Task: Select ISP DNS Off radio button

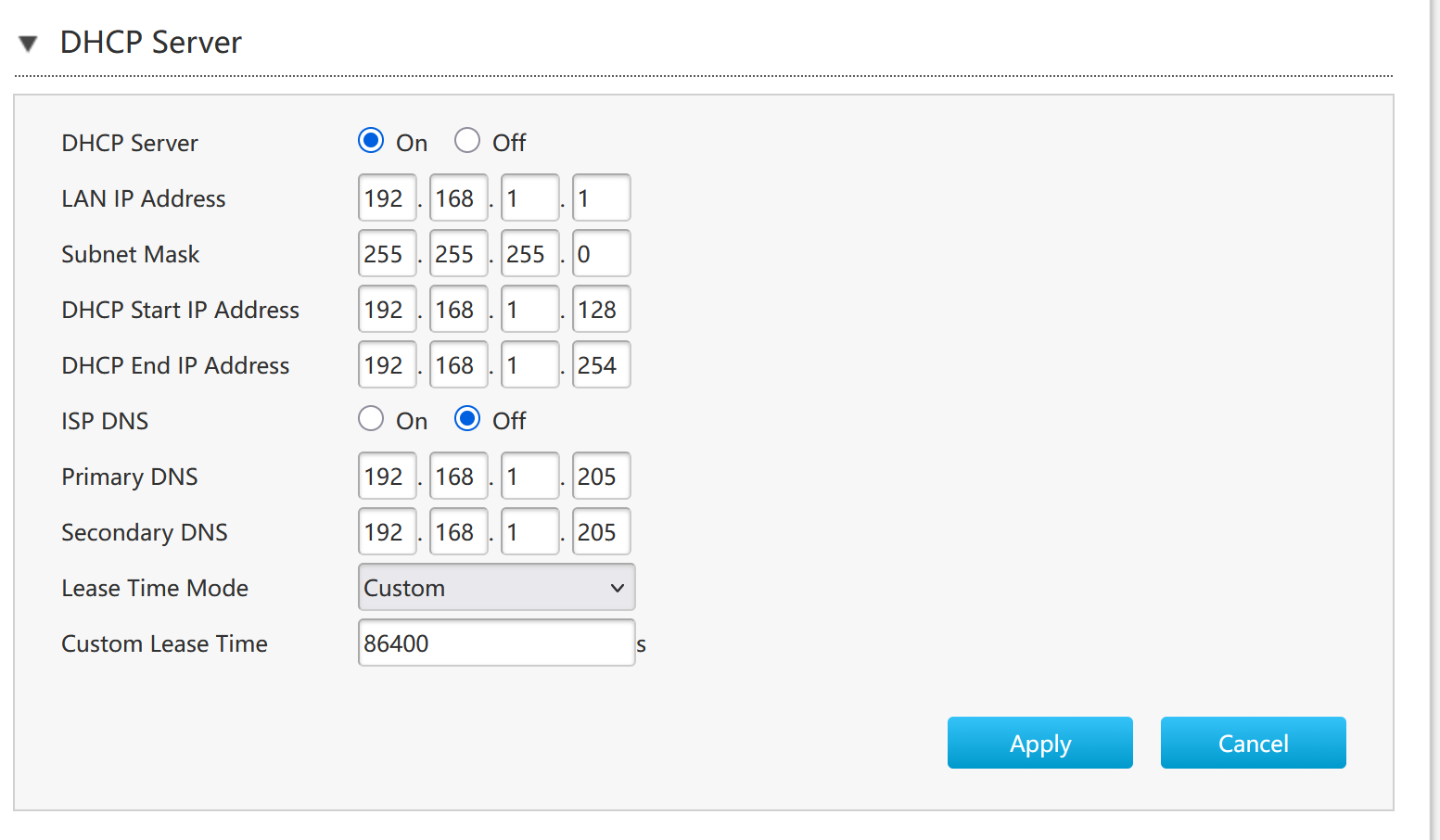Action: pos(467,419)
